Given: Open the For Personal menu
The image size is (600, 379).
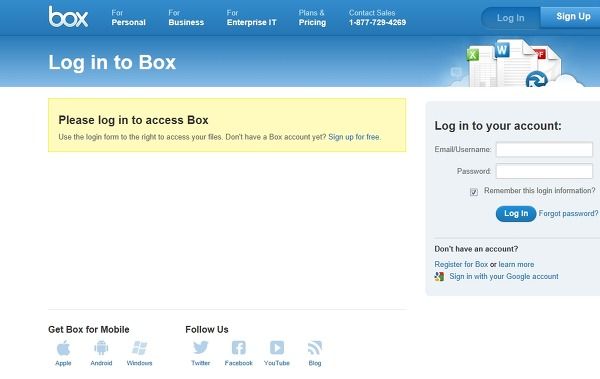Looking at the screenshot, I should 129,18.
